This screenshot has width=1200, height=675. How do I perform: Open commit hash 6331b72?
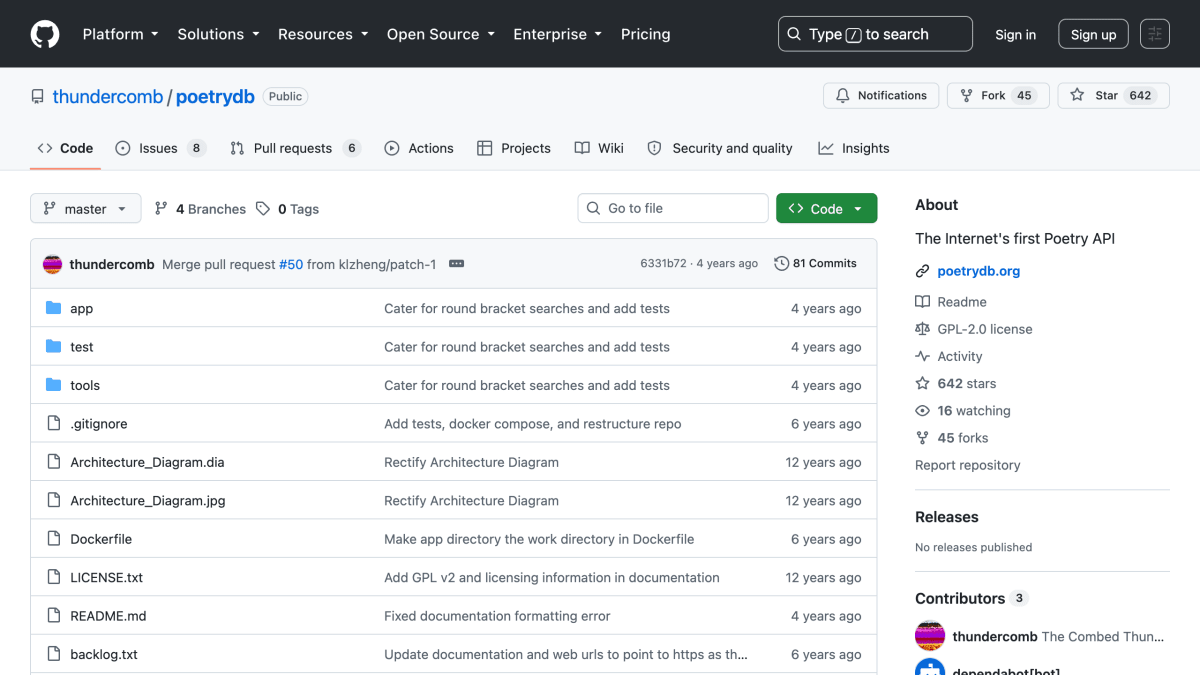coord(664,264)
